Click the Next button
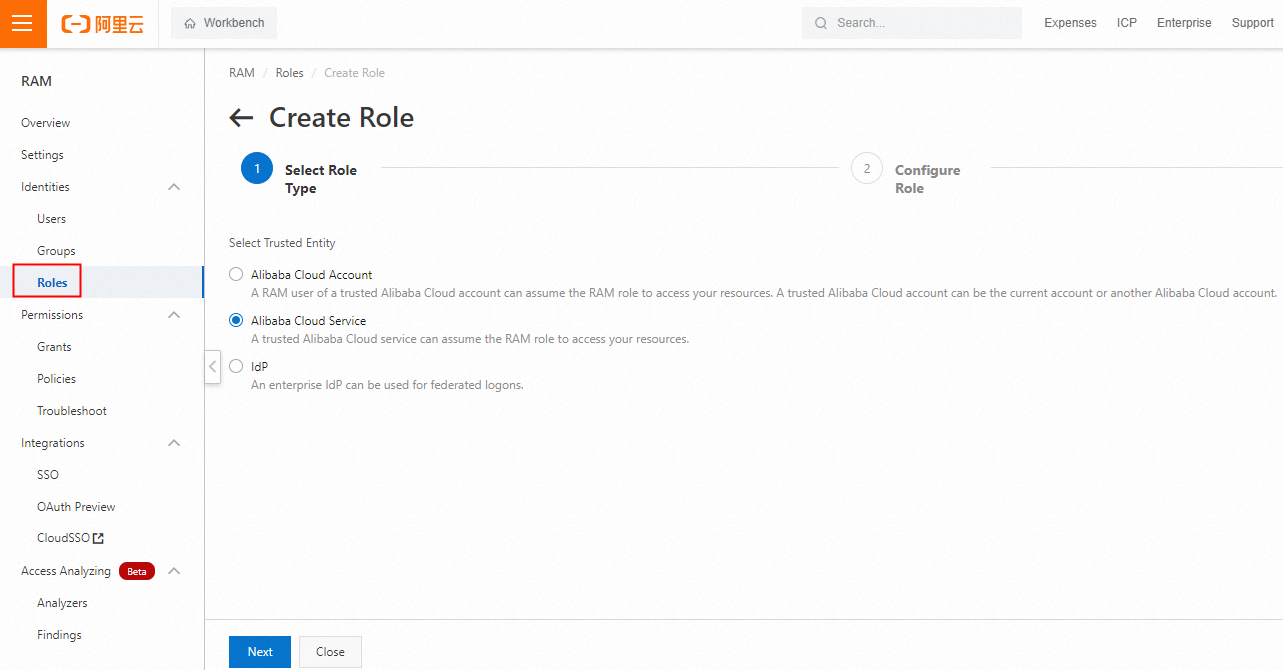 259,652
